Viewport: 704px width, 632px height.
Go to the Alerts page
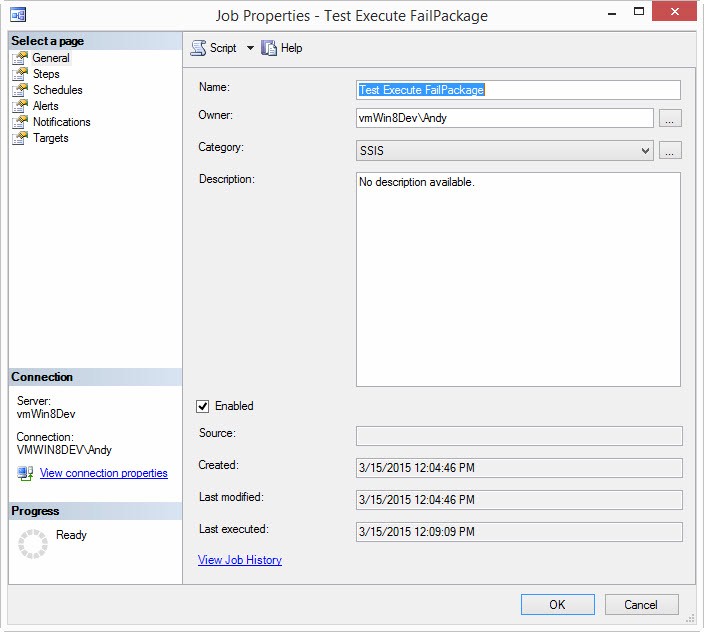click(x=45, y=106)
